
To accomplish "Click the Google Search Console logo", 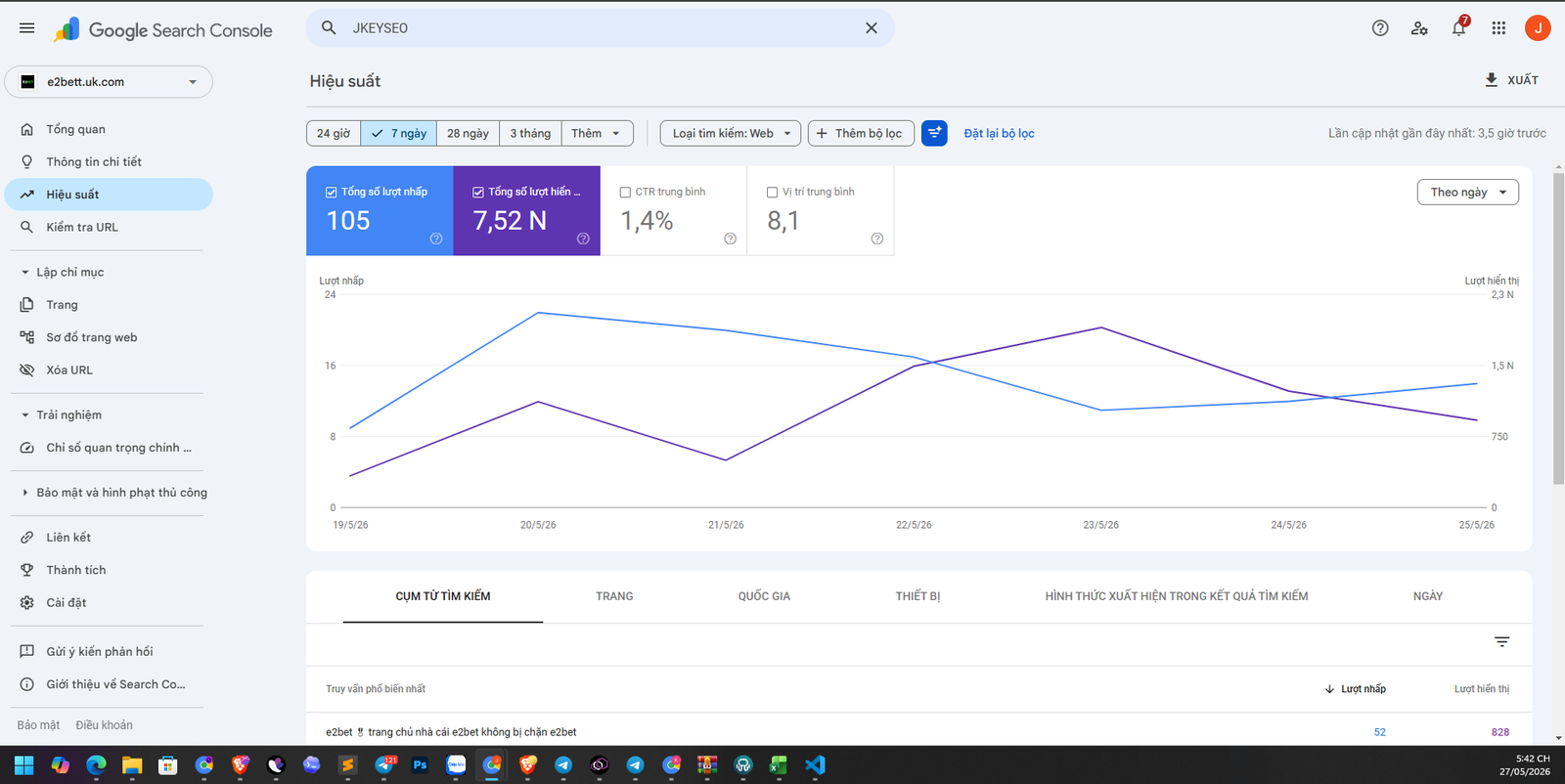I will [x=163, y=30].
